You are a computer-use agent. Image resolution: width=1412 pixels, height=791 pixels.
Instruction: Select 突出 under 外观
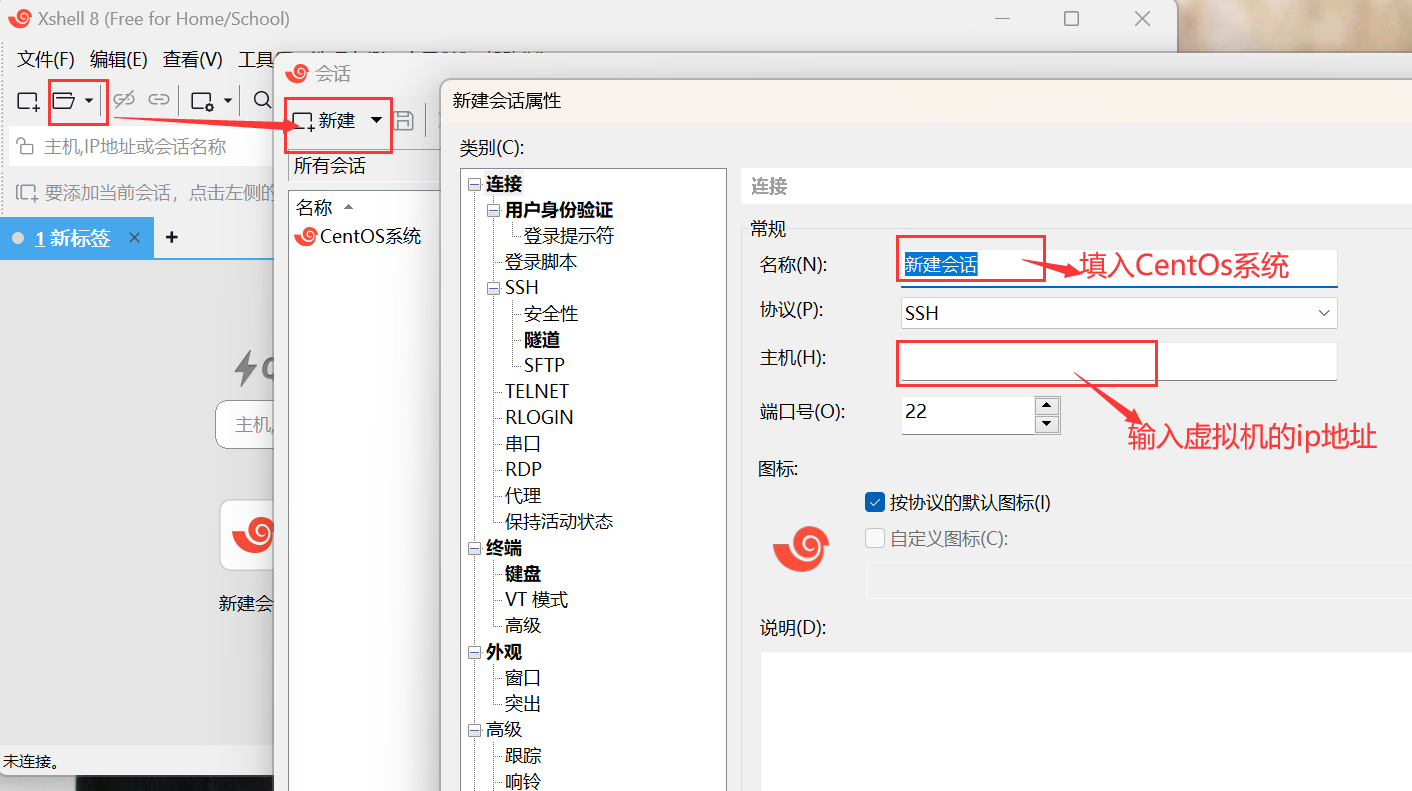pyautogui.click(x=523, y=704)
